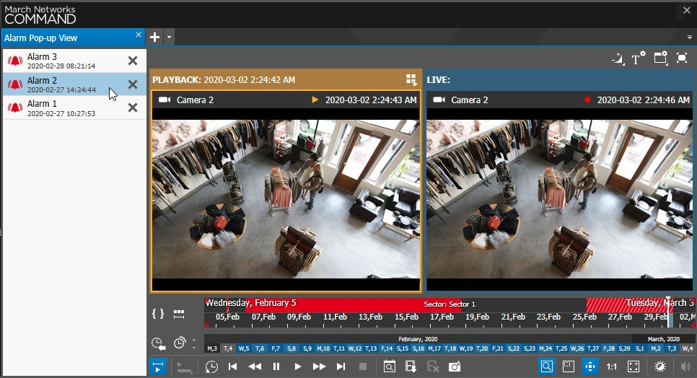Expand the workspace overflow arrow

click(x=690, y=37)
